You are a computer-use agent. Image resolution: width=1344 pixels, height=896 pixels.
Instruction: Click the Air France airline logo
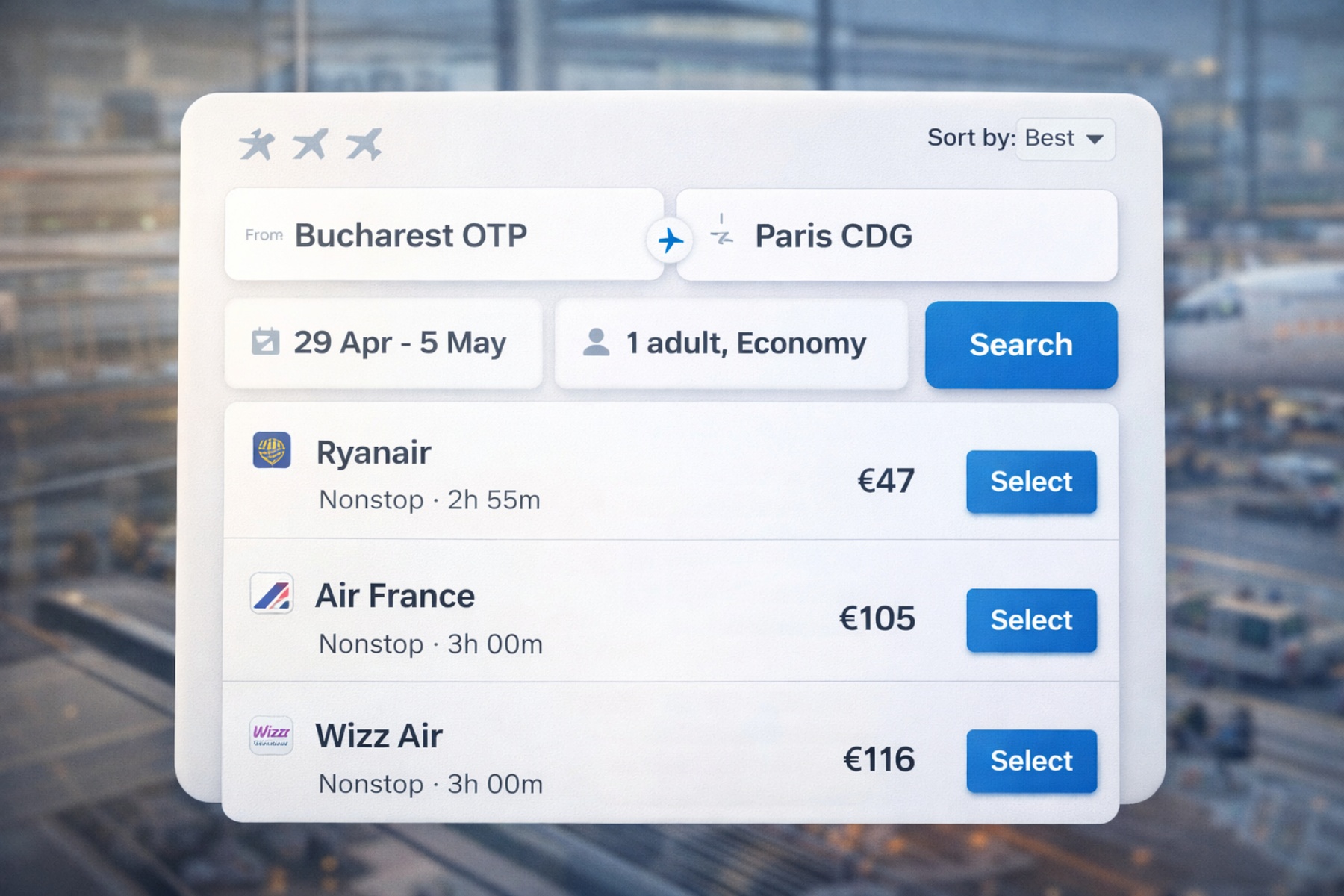(272, 594)
